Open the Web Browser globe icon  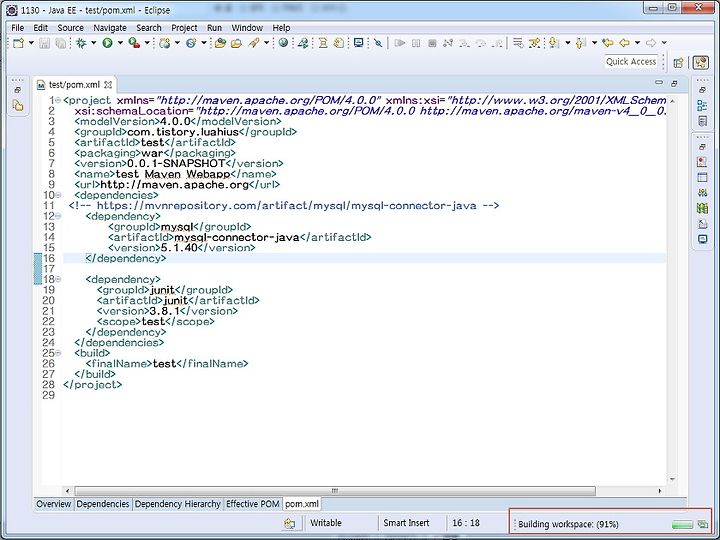283,43
